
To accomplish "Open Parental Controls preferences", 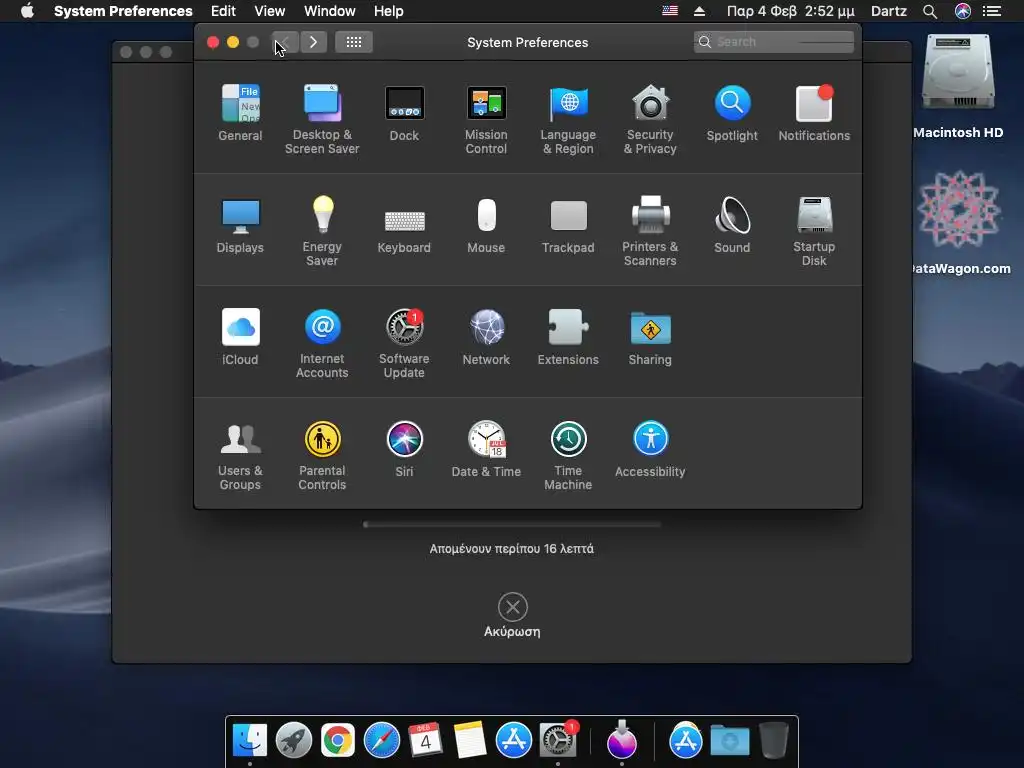I will [322, 456].
